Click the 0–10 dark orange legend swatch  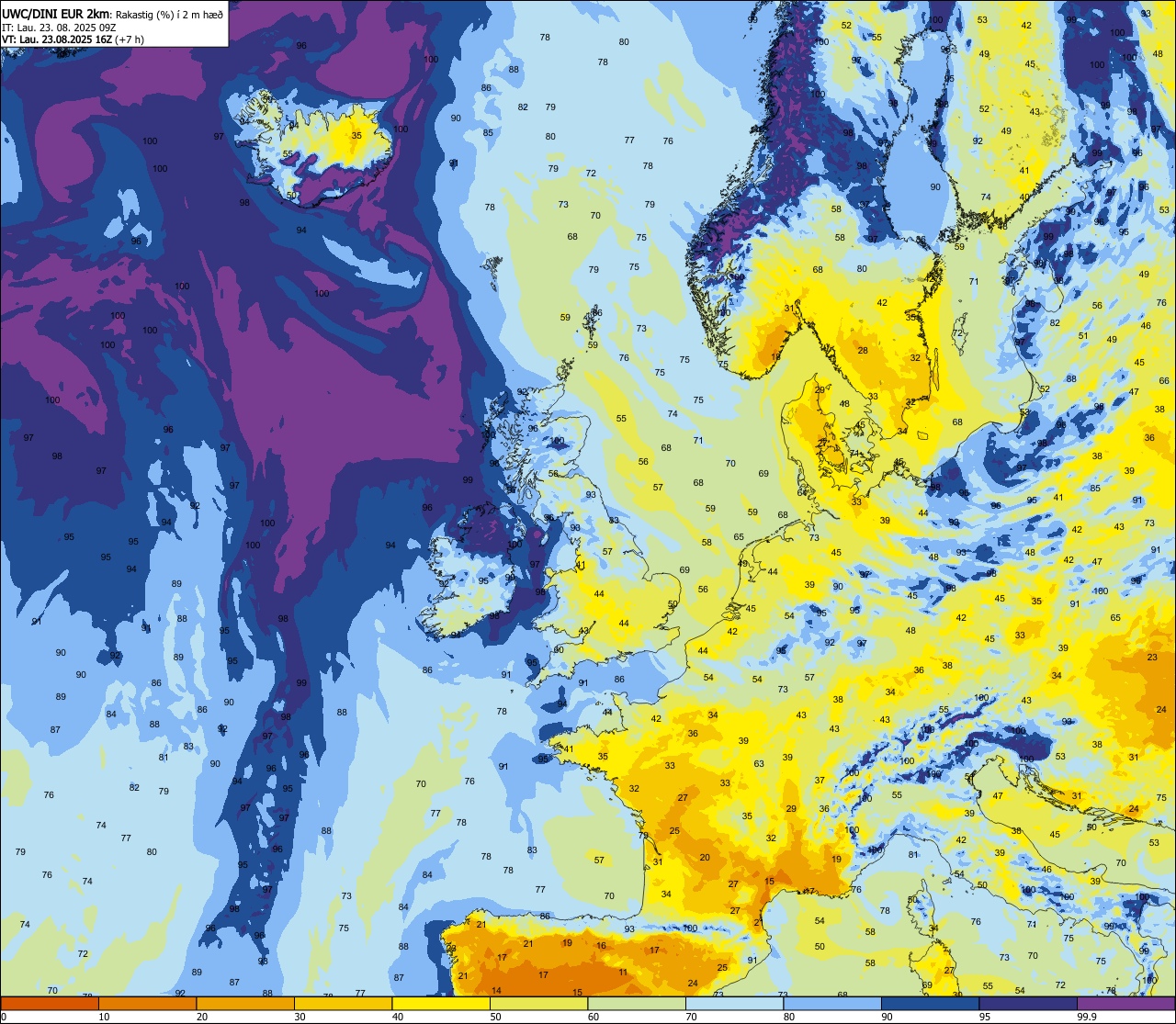click(50, 1003)
